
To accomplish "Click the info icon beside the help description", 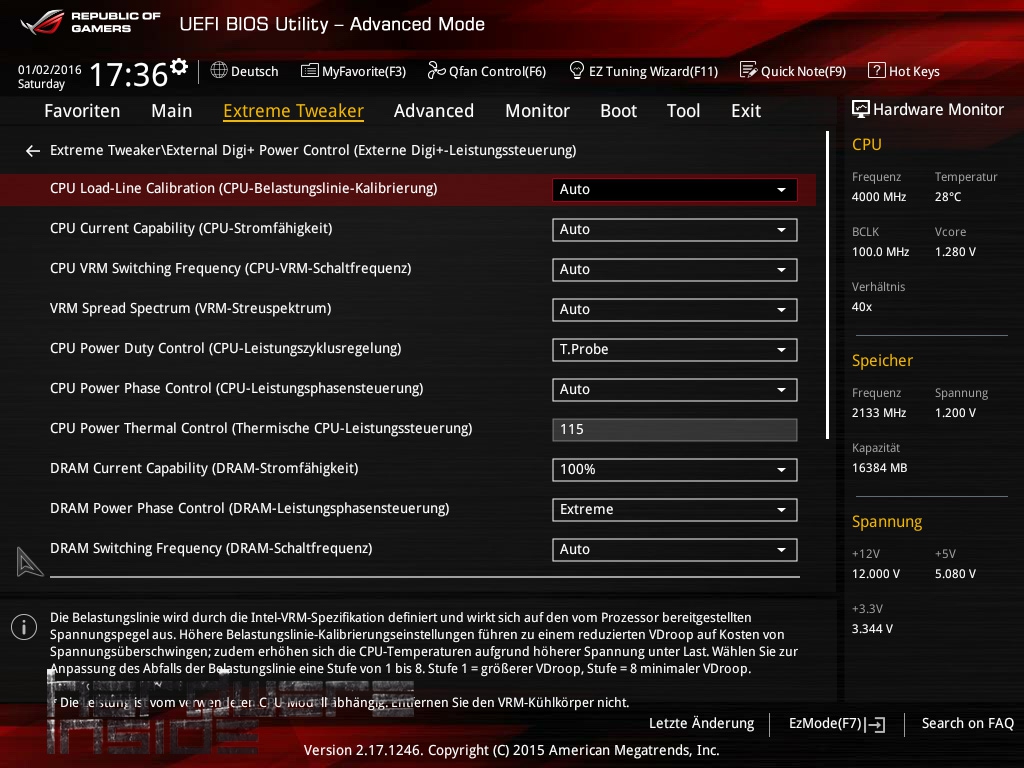I will (x=24, y=627).
